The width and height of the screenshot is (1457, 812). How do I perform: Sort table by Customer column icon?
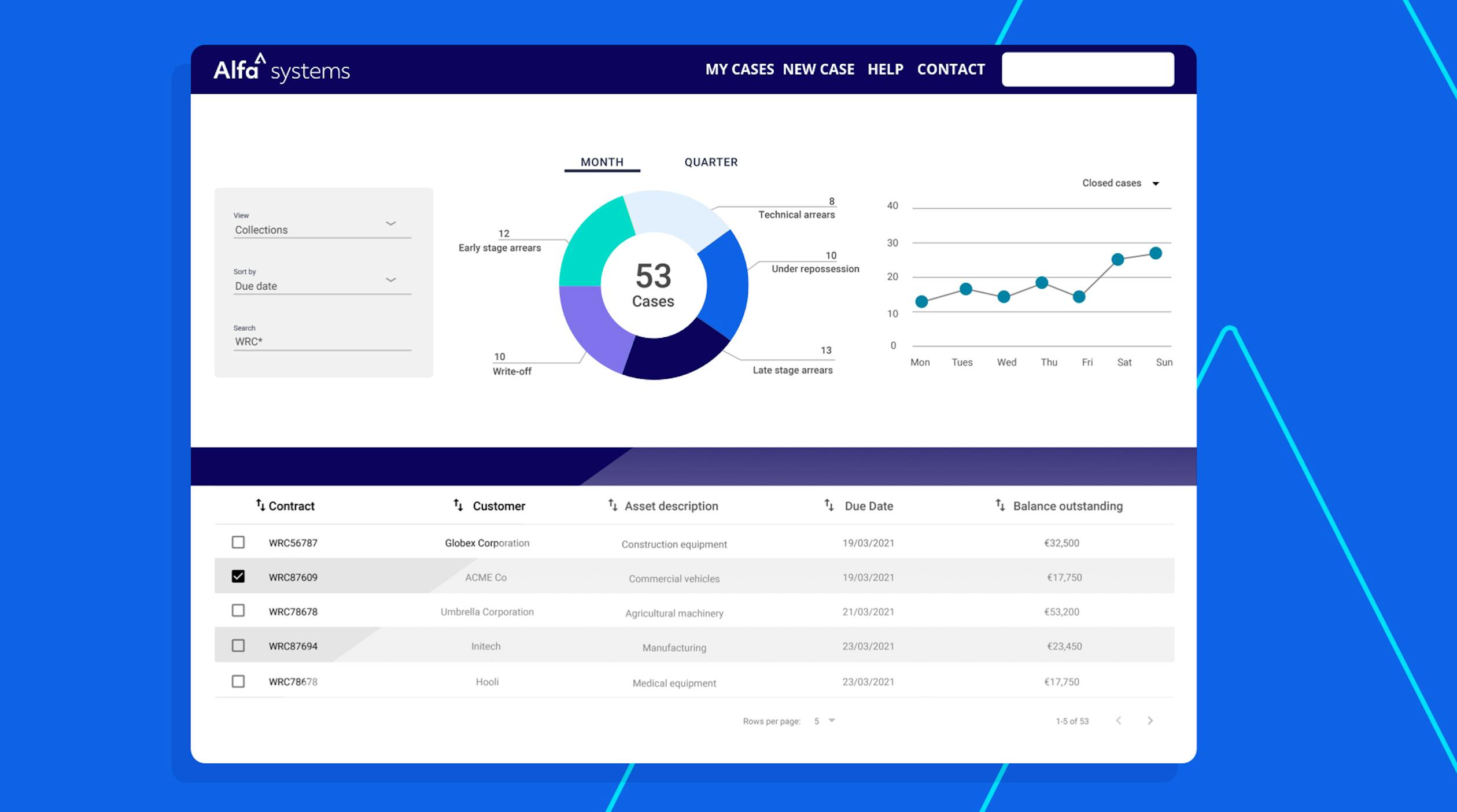pyautogui.click(x=458, y=505)
